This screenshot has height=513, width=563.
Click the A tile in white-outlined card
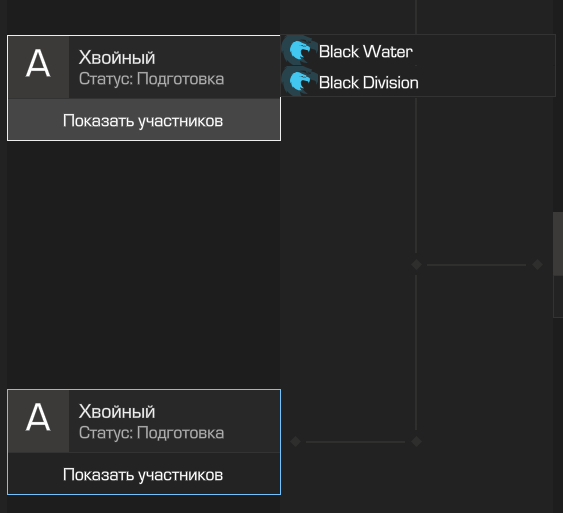(x=38, y=67)
